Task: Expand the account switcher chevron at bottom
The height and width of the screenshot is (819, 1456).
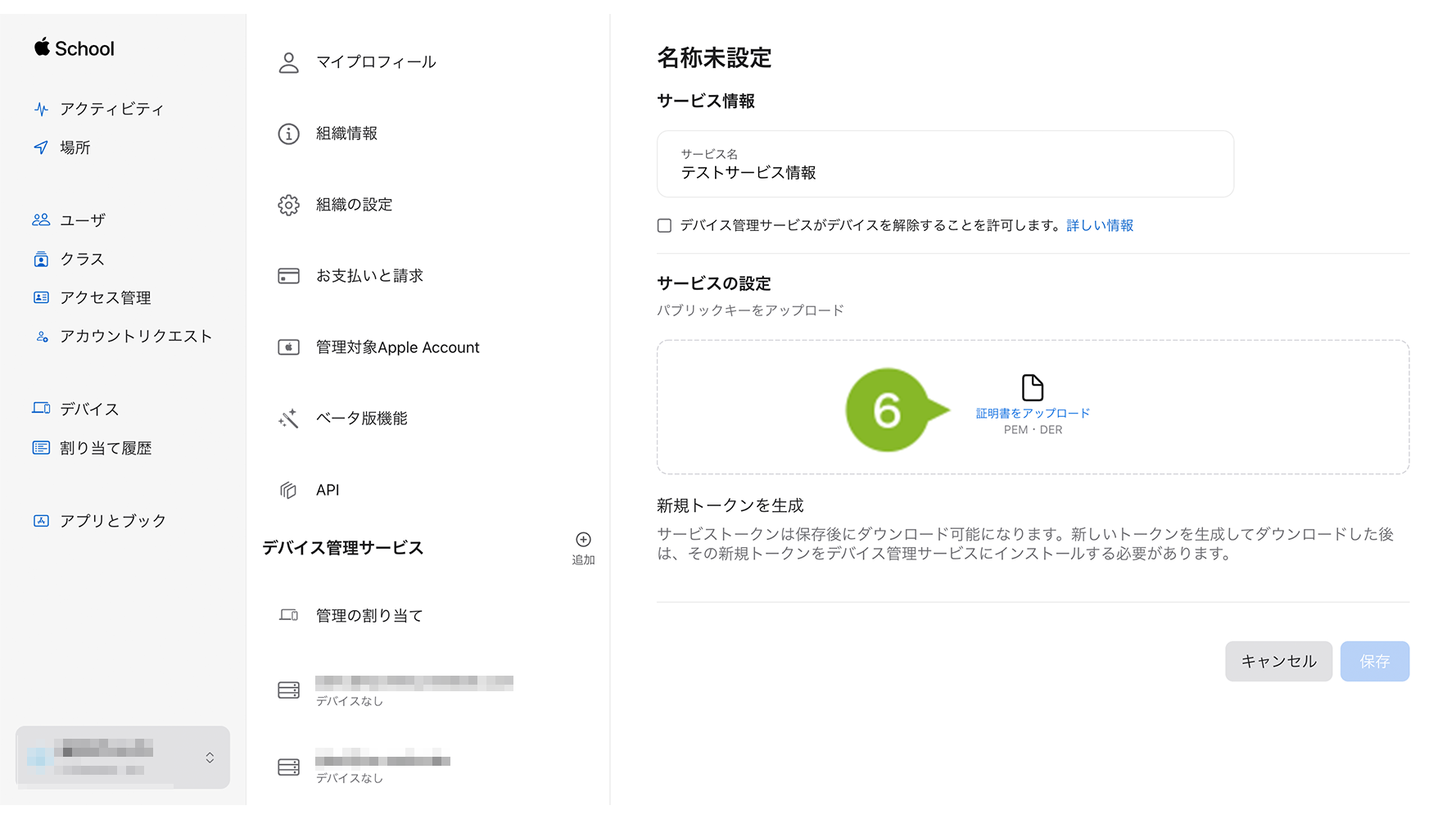Action: [210, 758]
